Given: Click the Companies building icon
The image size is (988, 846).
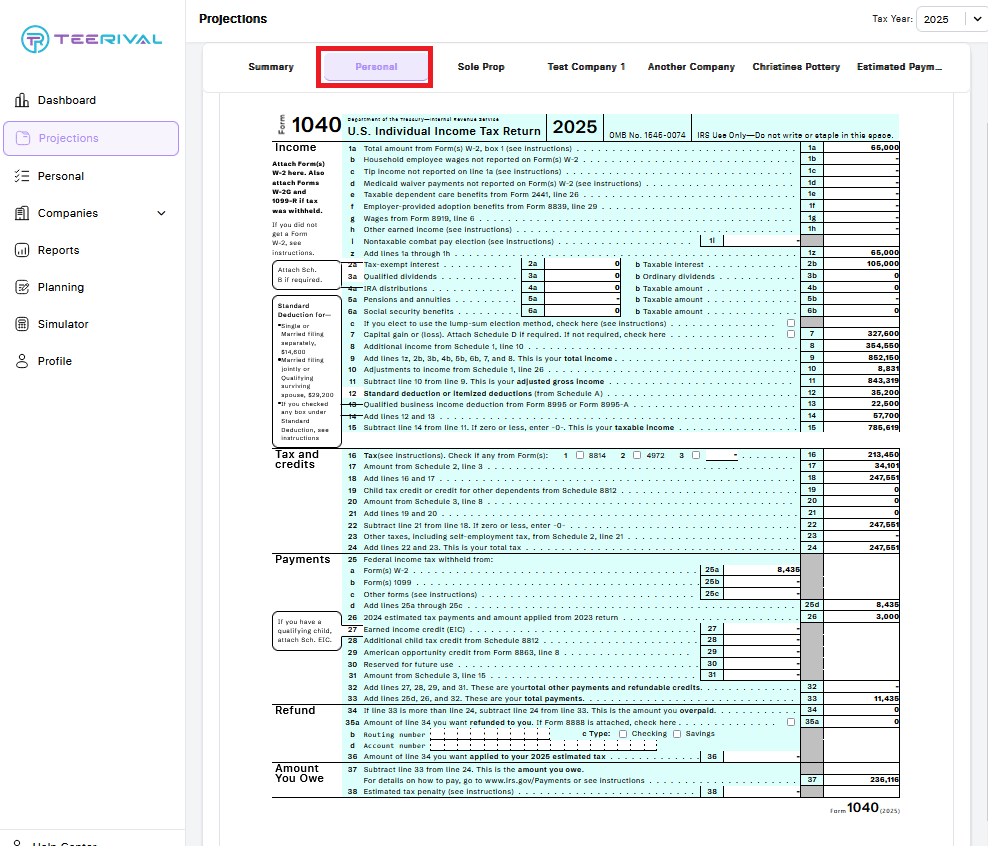Looking at the screenshot, I should 22,213.
